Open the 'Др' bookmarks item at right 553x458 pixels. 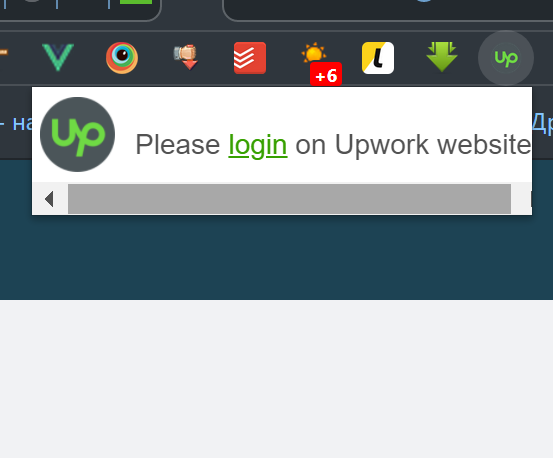(542, 123)
